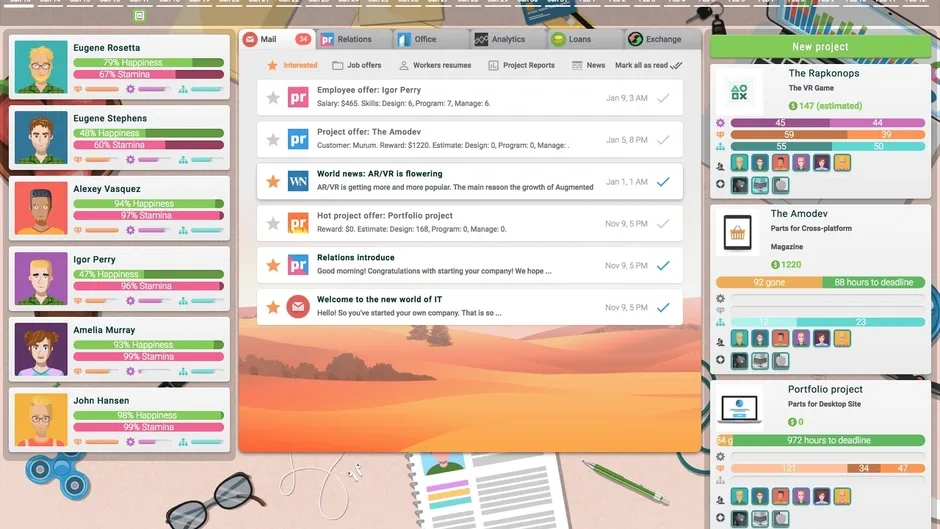Switch to the Analytics tab

(508, 39)
